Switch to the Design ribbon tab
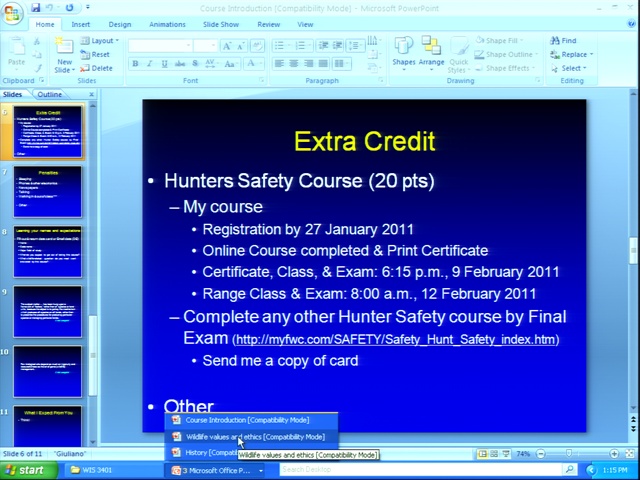640x480 pixels. (120, 24)
